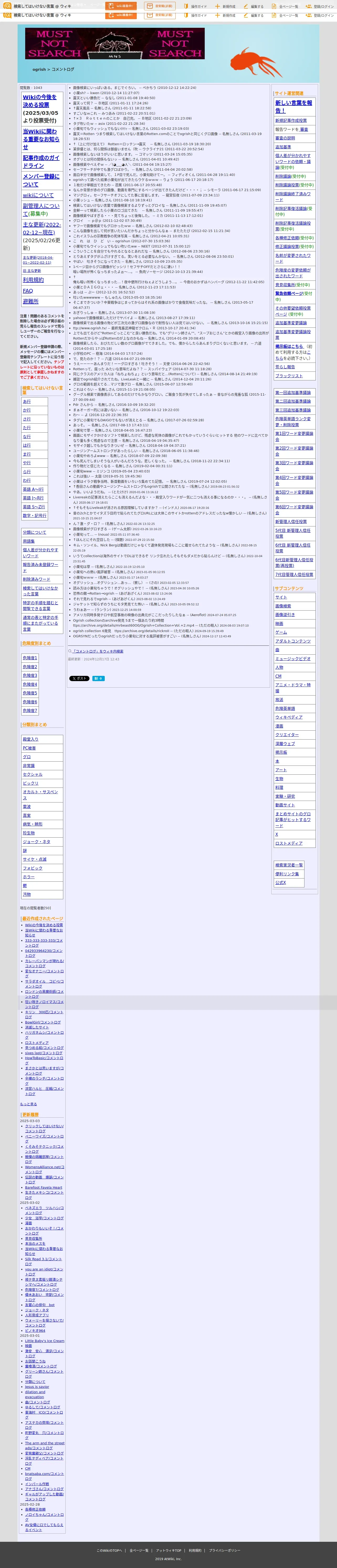Open 用語集 link in left sidebar
The height and width of the screenshot is (1568, 337).
[x=29, y=541]
